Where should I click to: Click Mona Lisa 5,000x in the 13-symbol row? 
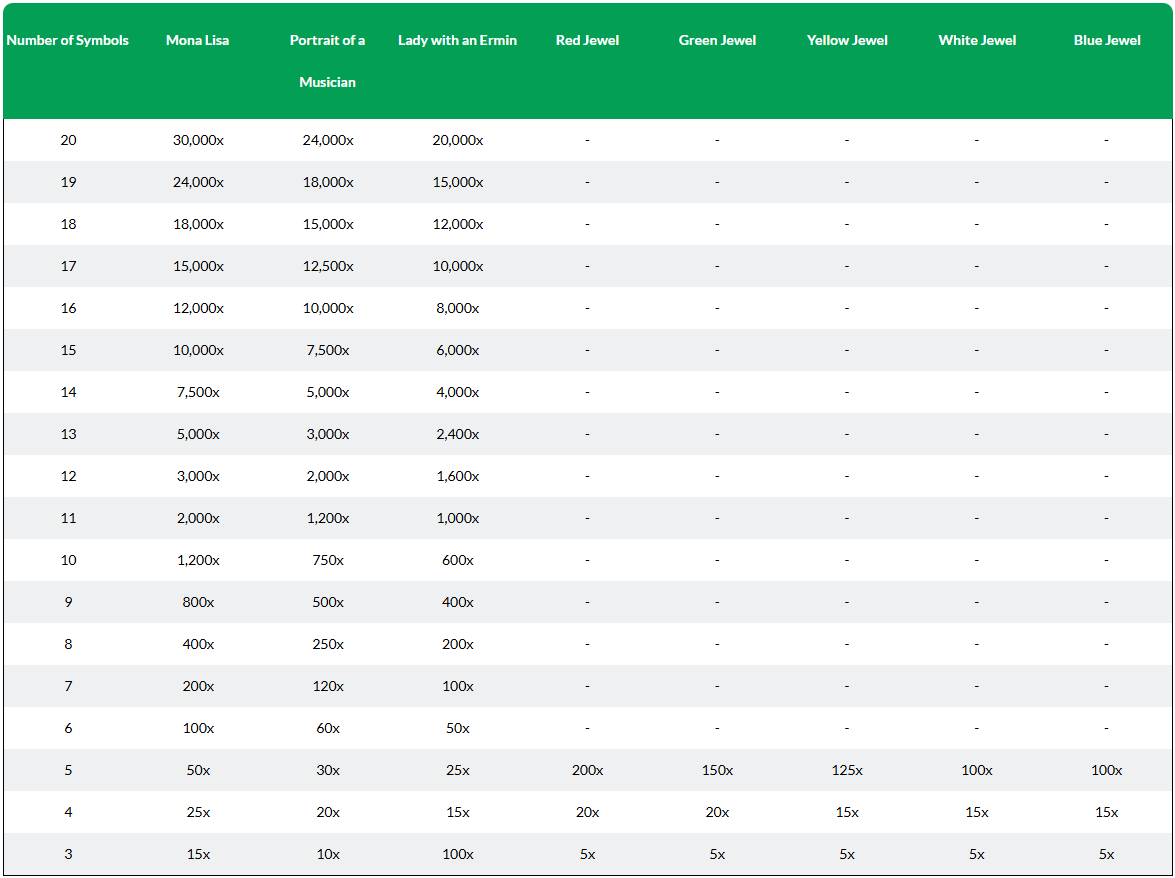click(x=198, y=434)
